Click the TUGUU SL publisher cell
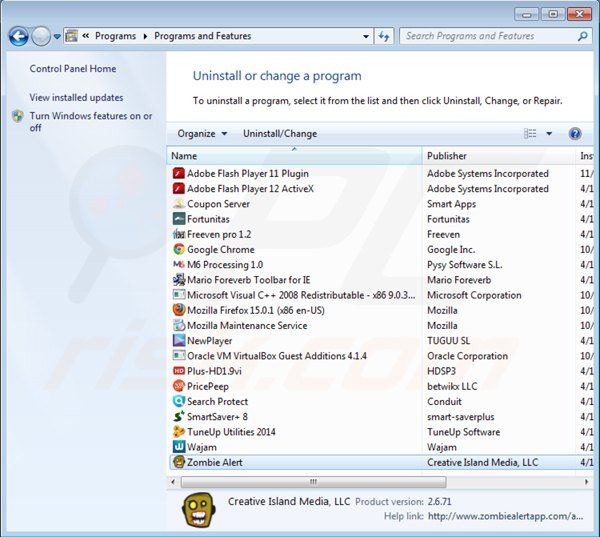The width and height of the screenshot is (600, 537). coord(448,341)
